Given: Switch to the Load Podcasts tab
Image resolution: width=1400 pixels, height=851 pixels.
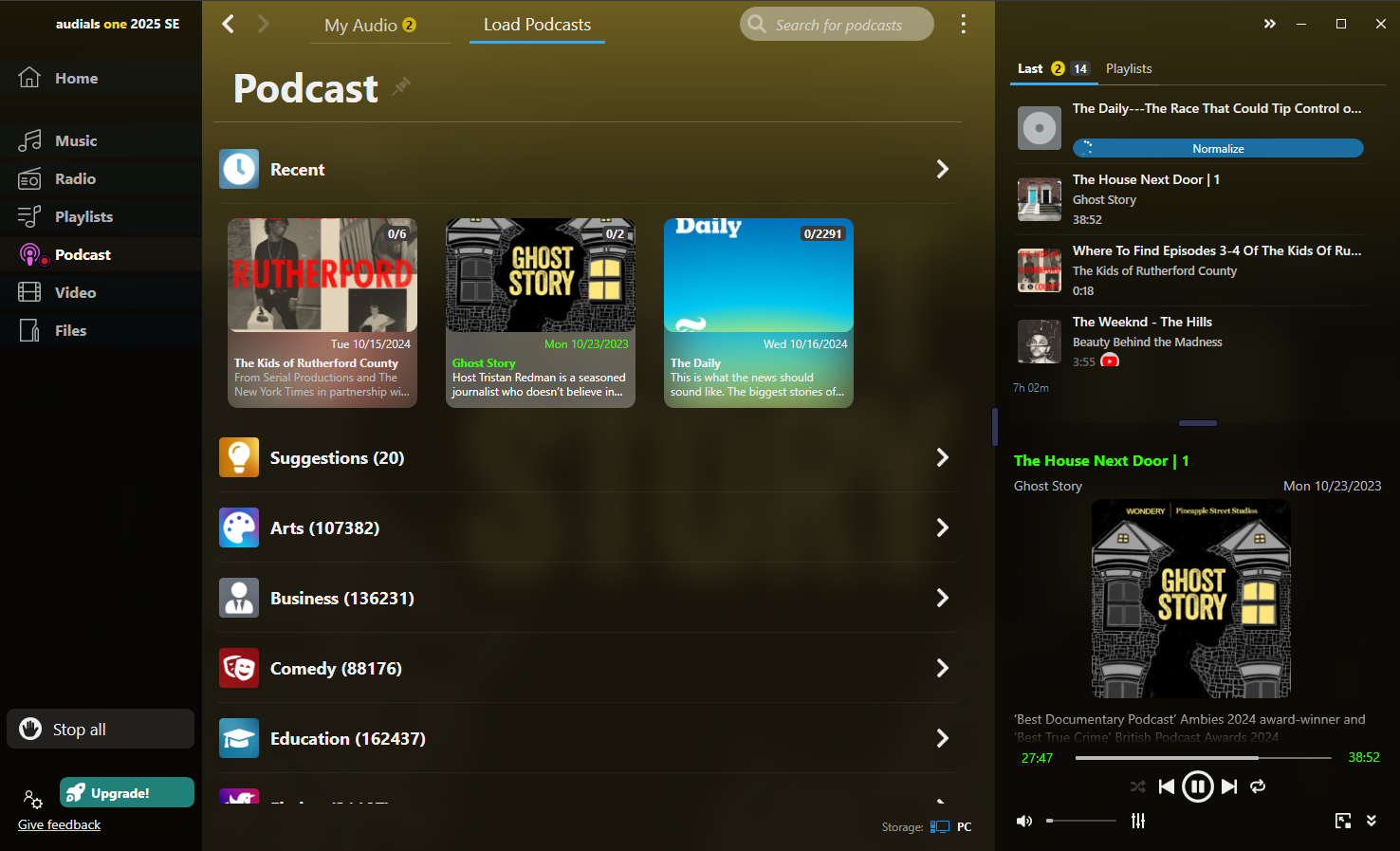Looking at the screenshot, I should [537, 25].
